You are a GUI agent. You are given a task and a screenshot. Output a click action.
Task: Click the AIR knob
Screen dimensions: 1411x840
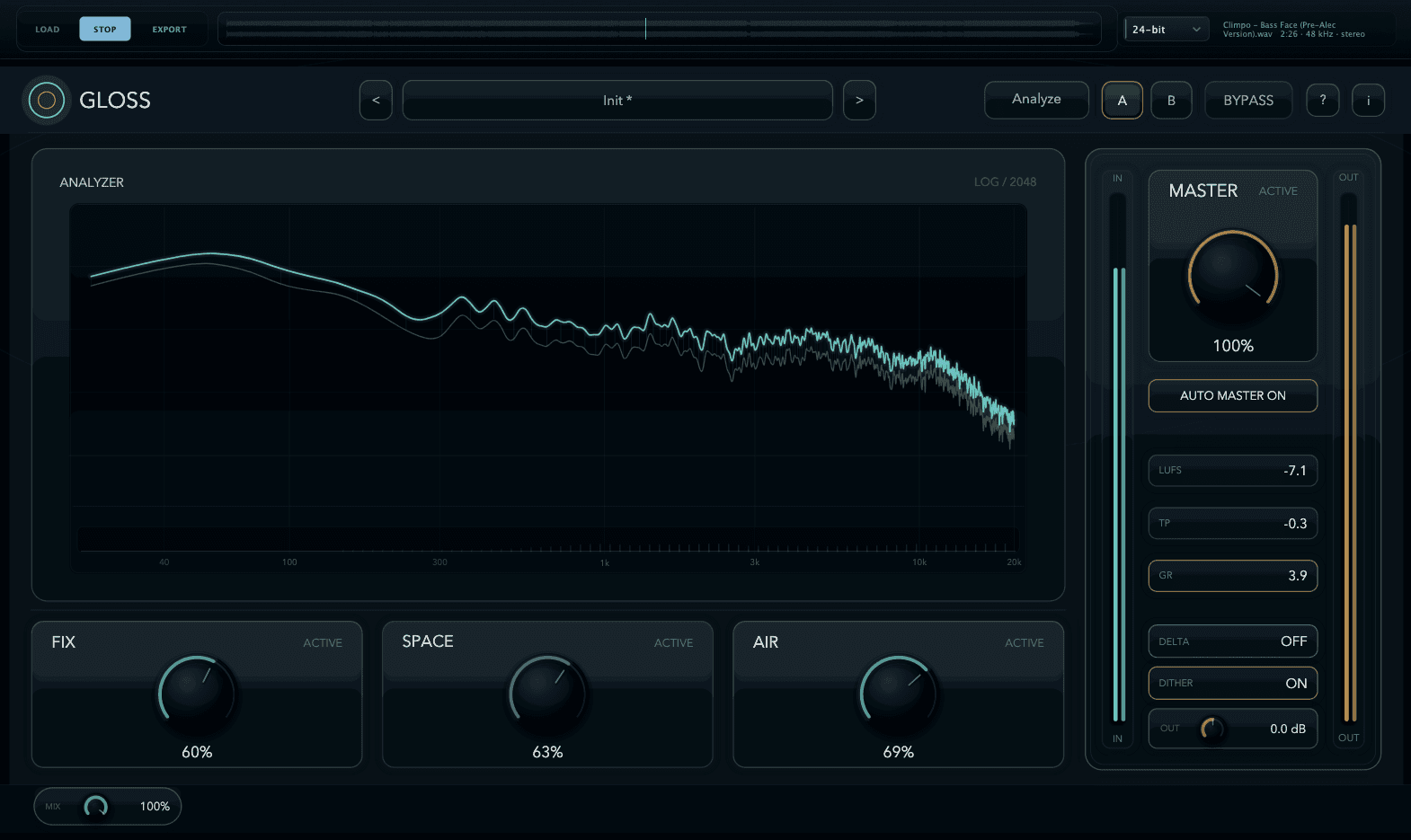click(x=898, y=694)
